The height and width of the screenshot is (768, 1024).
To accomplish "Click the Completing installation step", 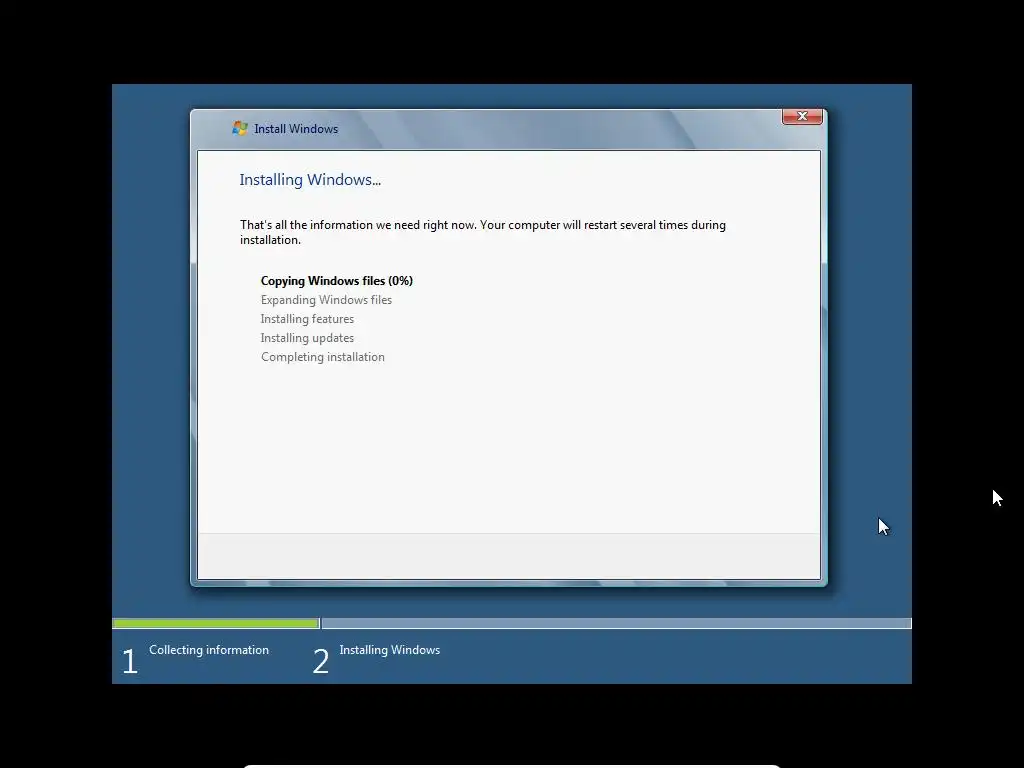I will 323,357.
